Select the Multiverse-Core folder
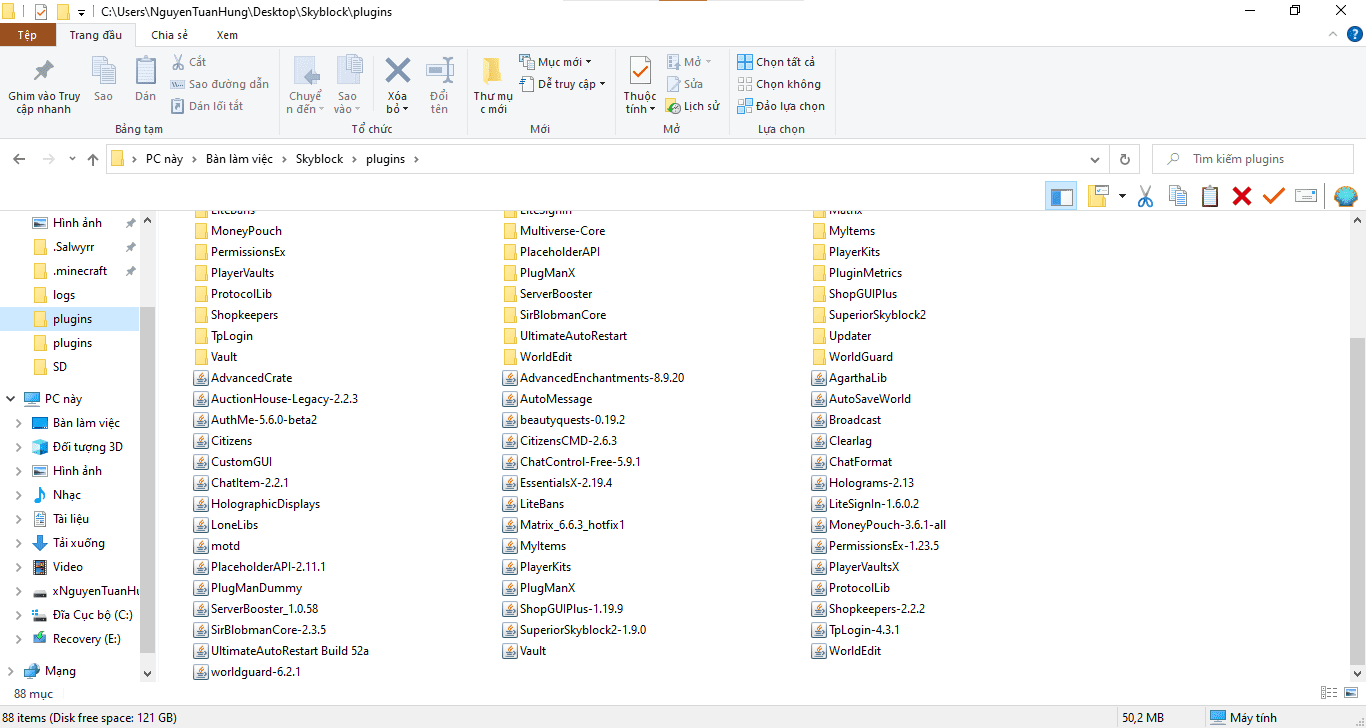The width and height of the screenshot is (1366, 728). [554, 231]
